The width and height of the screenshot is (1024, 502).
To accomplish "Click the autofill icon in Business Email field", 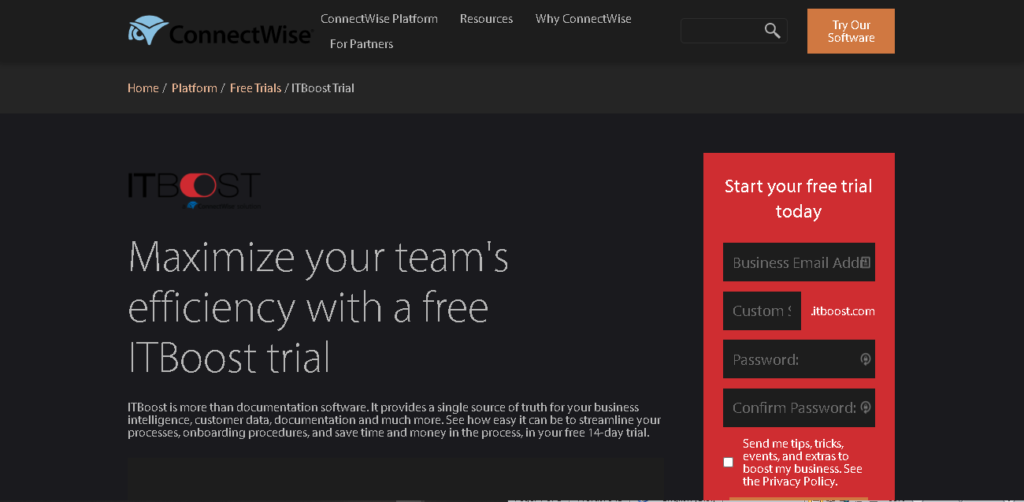I will [x=865, y=262].
